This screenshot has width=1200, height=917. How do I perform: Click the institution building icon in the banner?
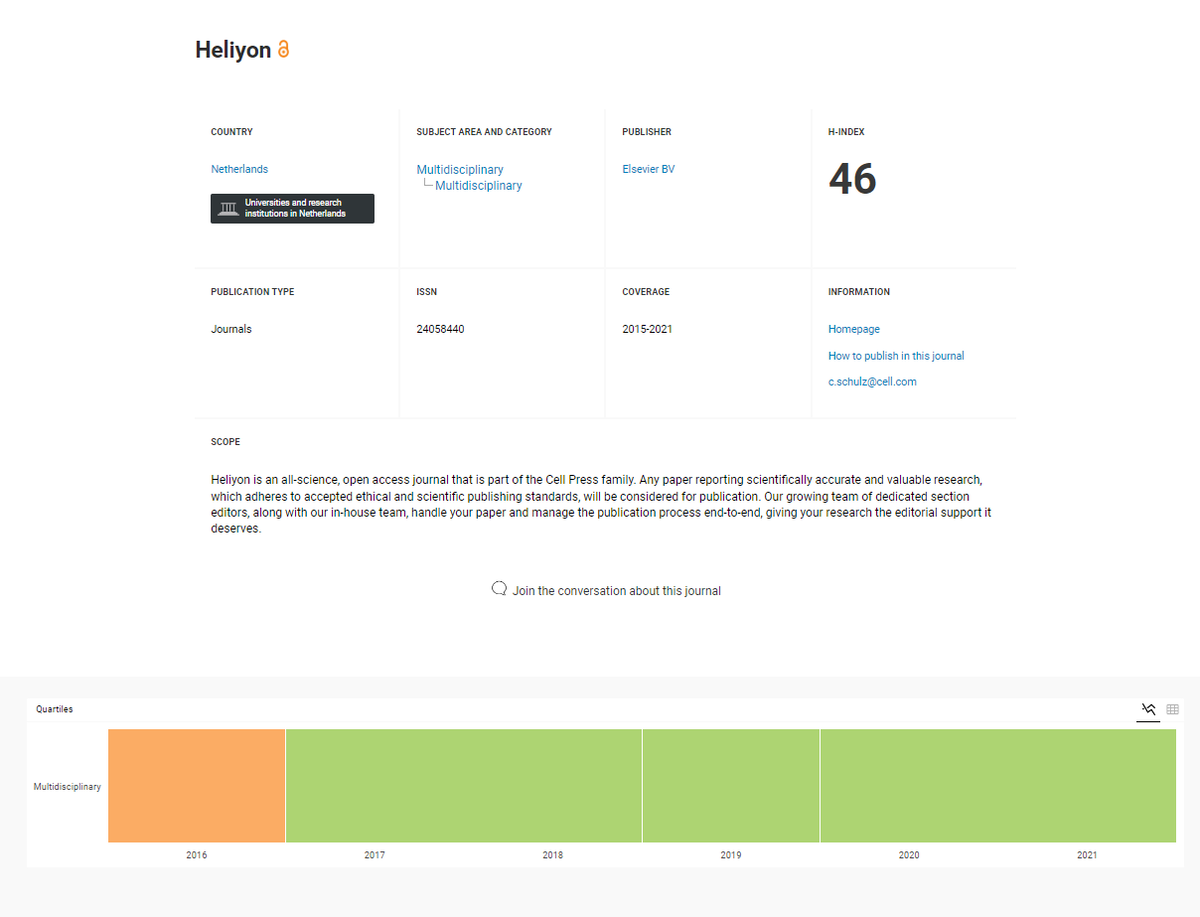click(x=229, y=208)
